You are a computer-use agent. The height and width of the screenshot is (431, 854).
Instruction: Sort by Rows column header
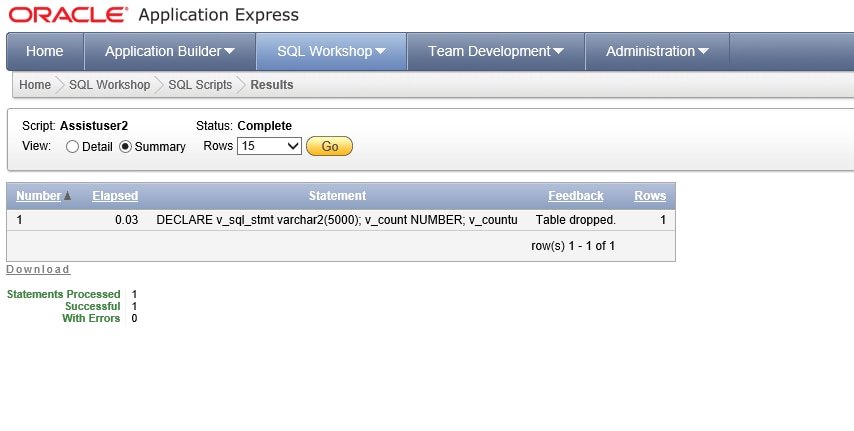(650, 196)
